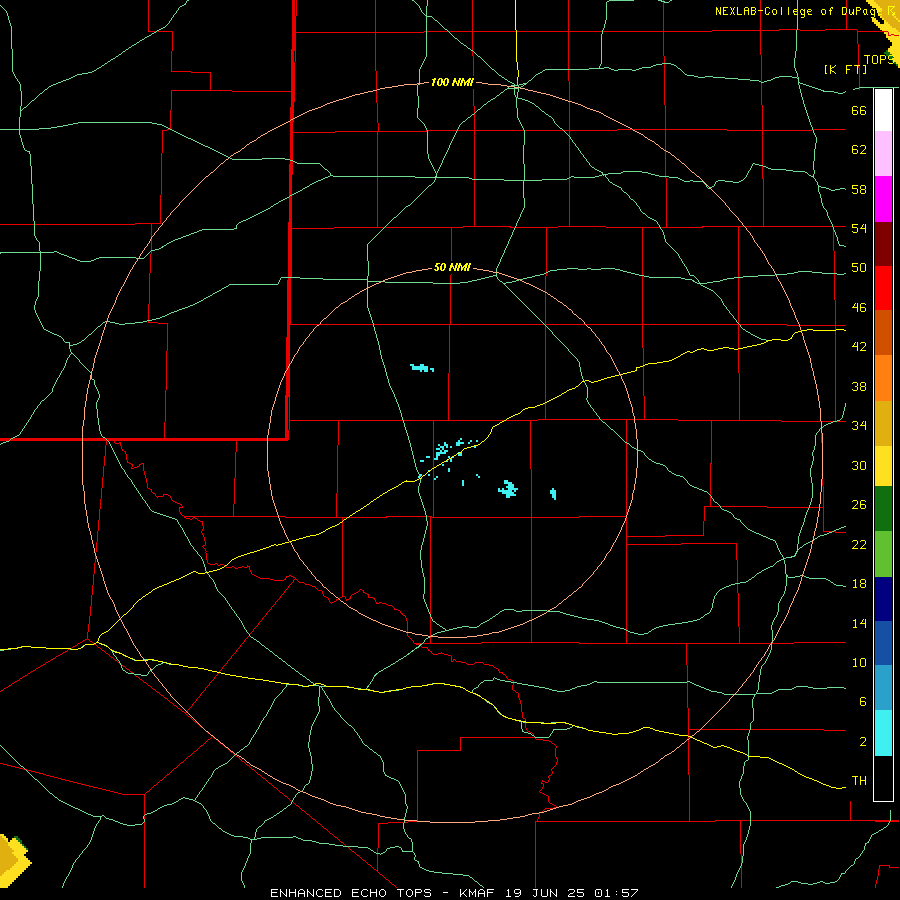This screenshot has width=900, height=900.
Task: Click the 'NEXLAB-College of DuPage' credit text
Action: tap(798, 11)
